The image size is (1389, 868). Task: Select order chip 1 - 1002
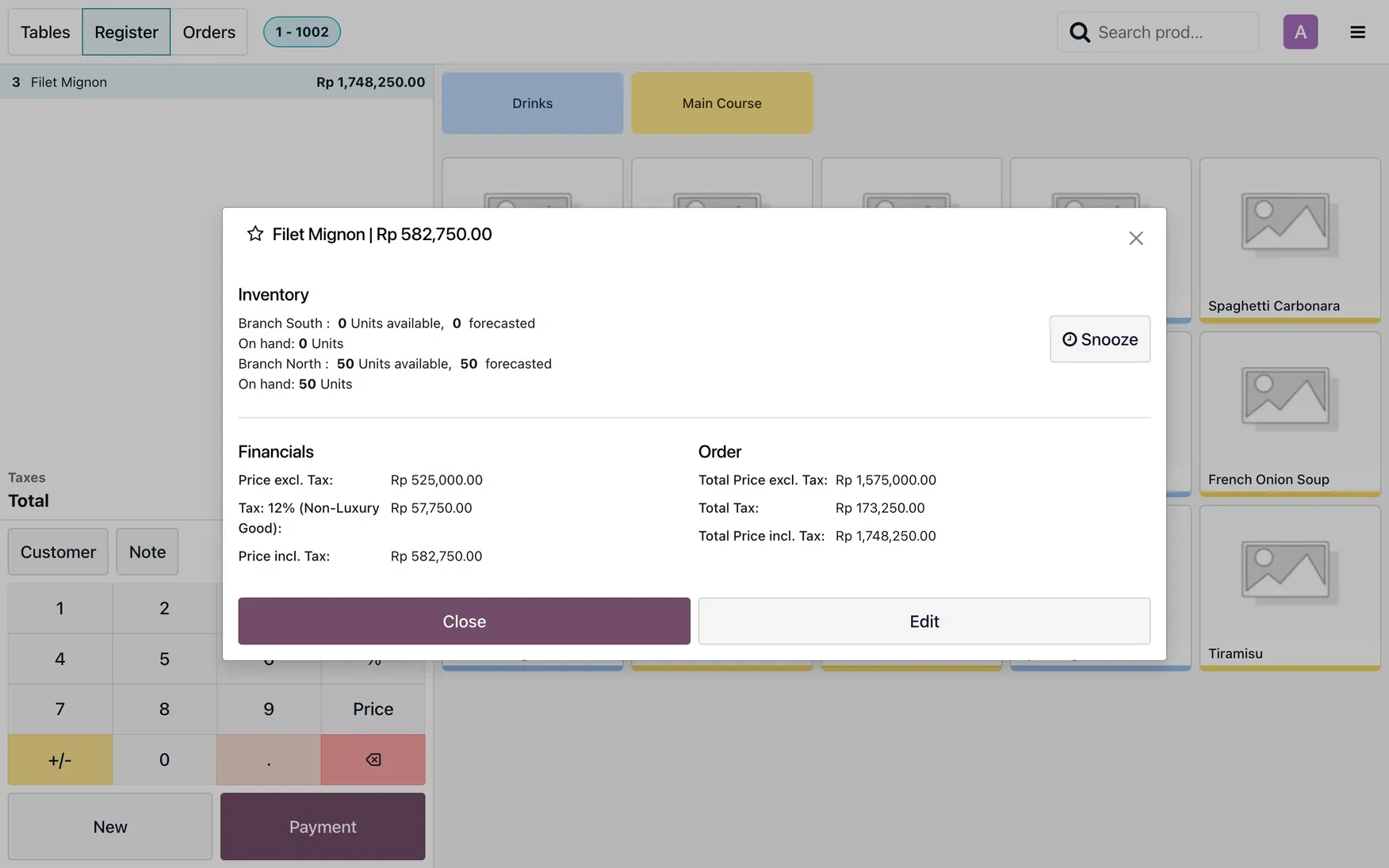(301, 32)
